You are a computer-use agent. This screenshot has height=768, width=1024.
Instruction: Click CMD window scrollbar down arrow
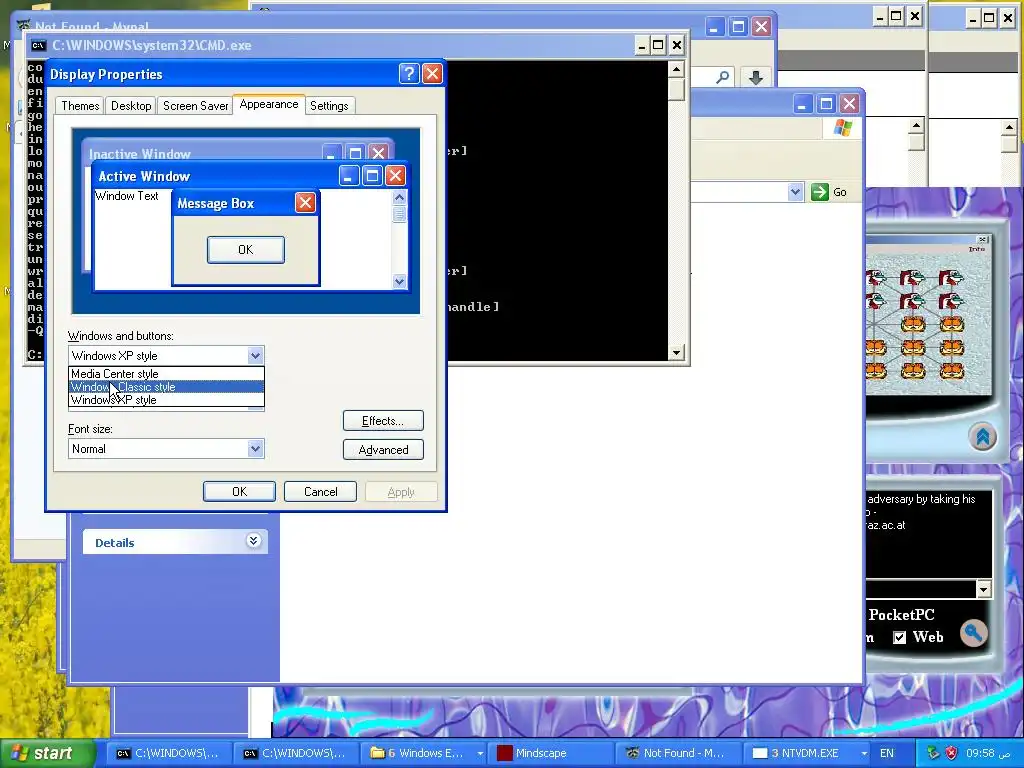(676, 353)
